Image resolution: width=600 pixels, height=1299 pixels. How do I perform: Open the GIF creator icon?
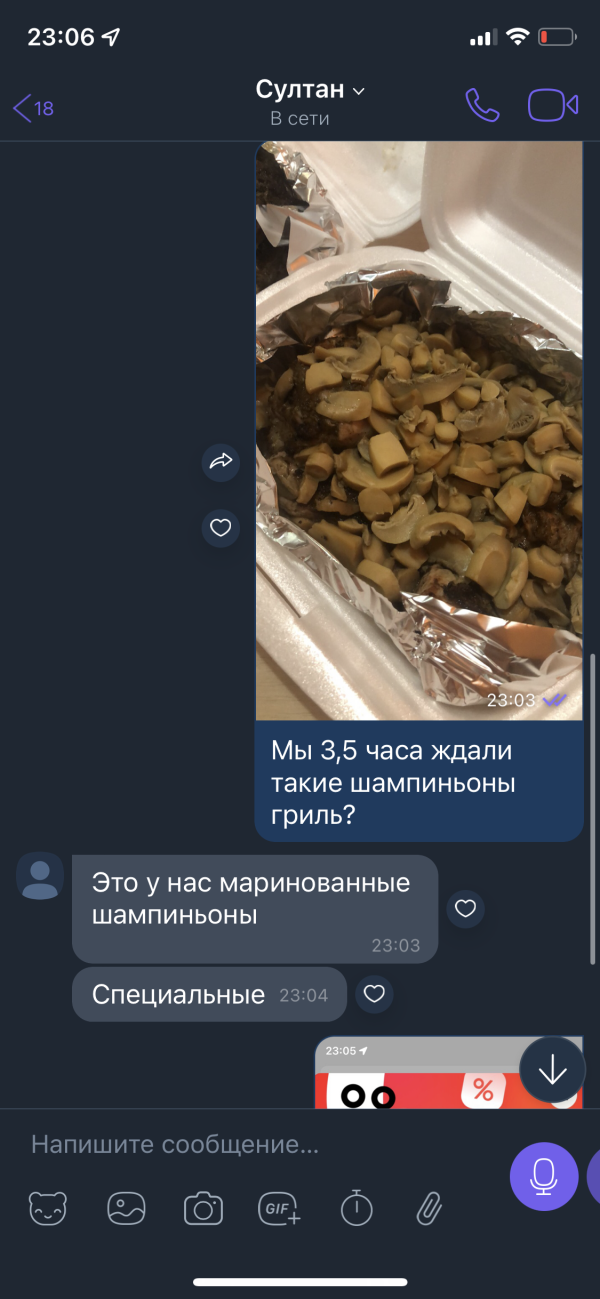(x=280, y=1209)
